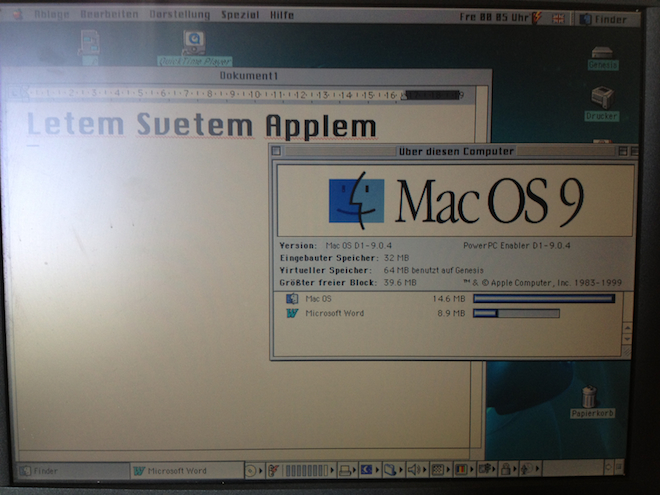This screenshot has width=660, height=495.
Task: Click the Finder face Mac OS 9 logo
Action: click(x=356, y=200)
